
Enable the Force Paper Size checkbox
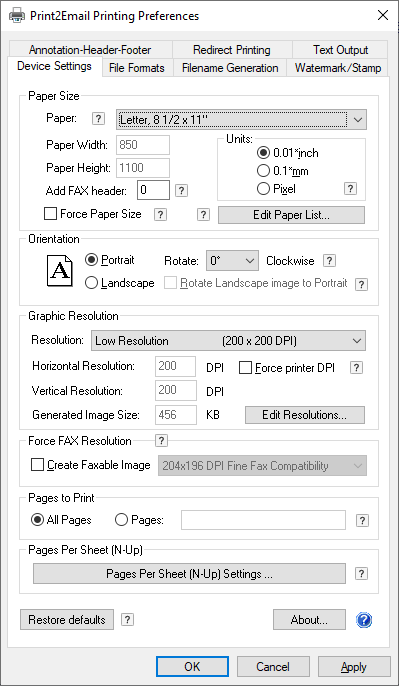pos(51,214)
